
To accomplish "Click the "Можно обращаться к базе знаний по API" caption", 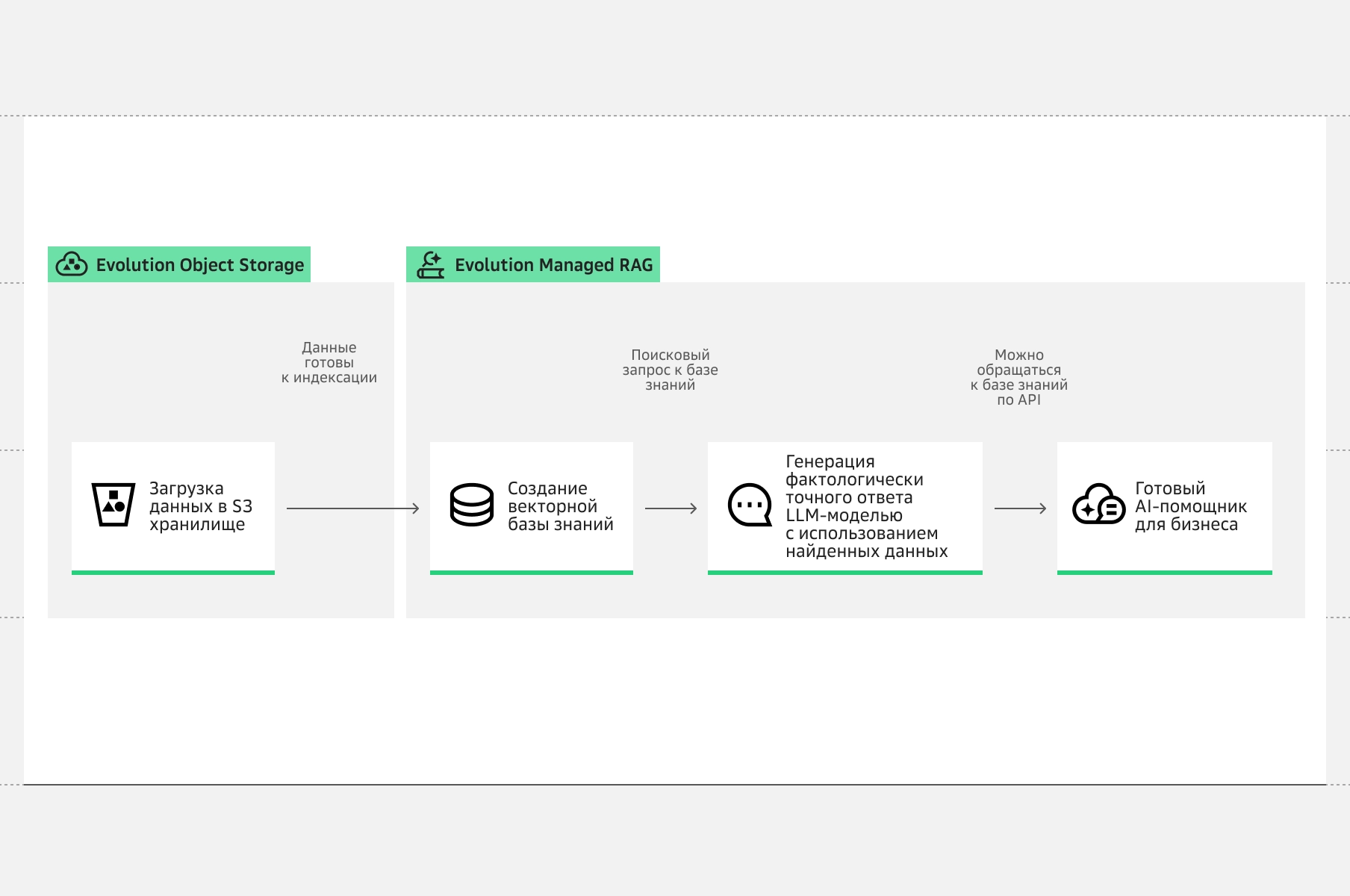I will (1019, 377).
